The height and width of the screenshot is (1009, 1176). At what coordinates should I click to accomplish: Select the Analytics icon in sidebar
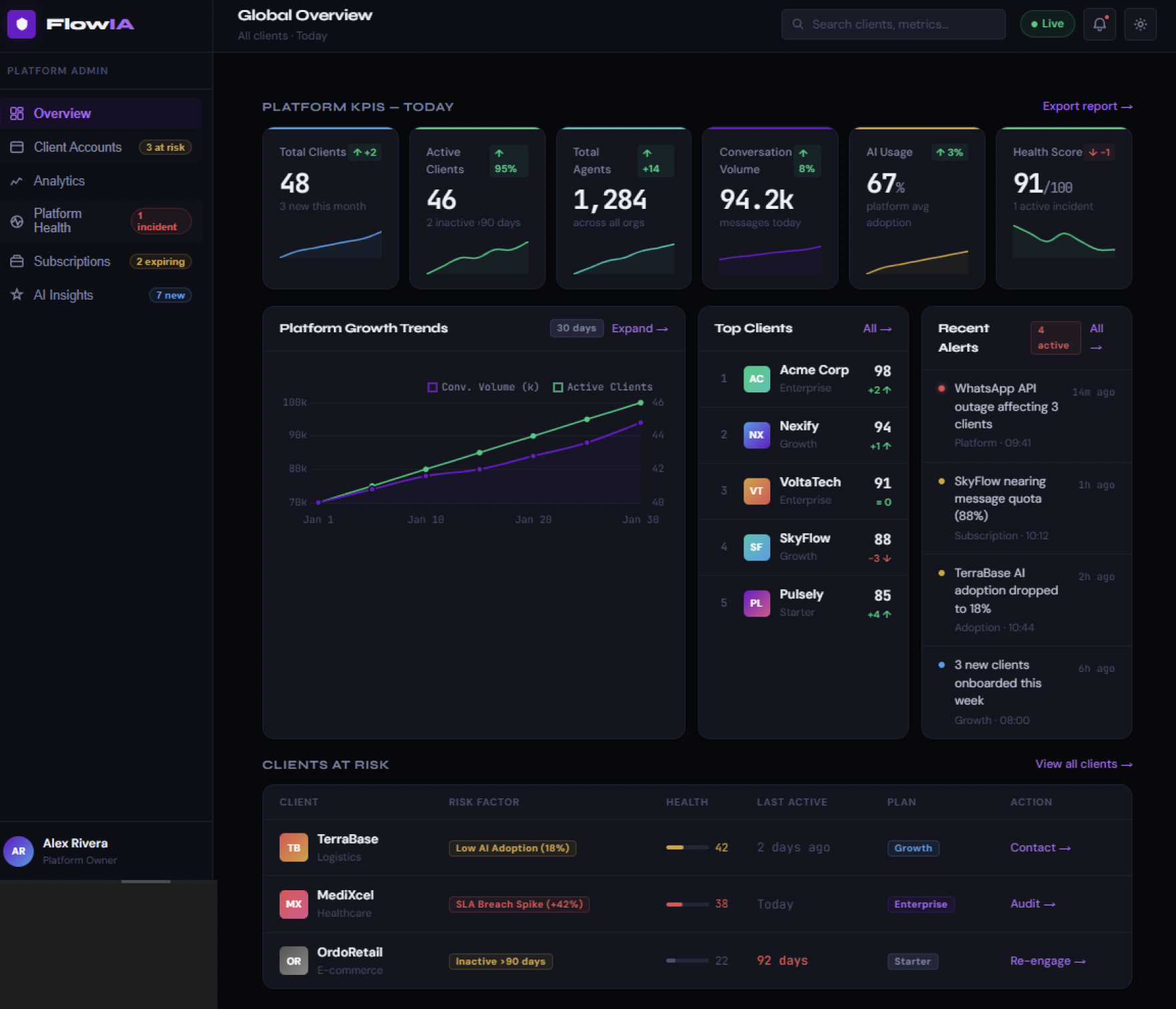tap(17, 181)
